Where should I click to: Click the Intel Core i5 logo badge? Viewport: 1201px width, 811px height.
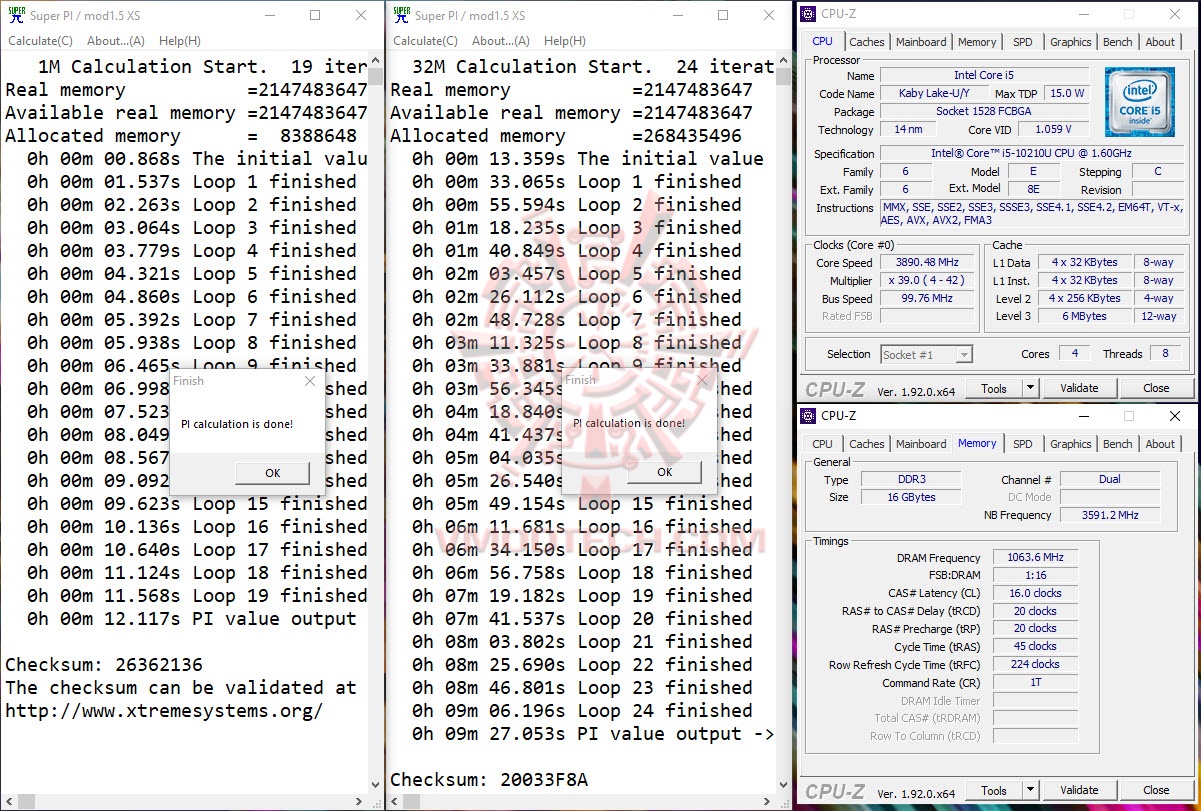coord(1140,102)
